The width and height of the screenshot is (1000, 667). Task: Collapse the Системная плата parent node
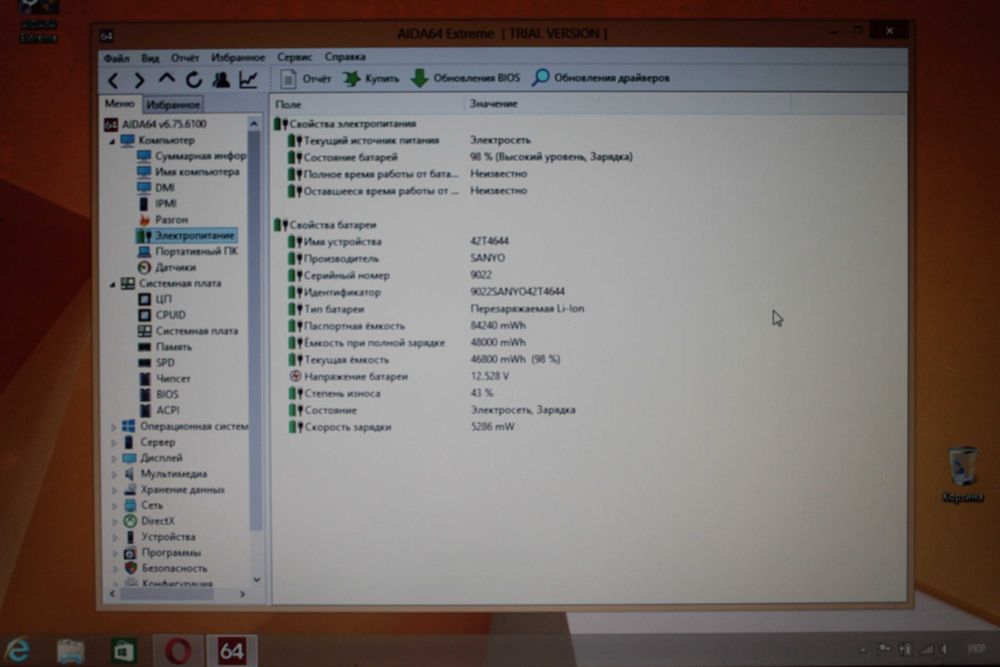(112, 284)
